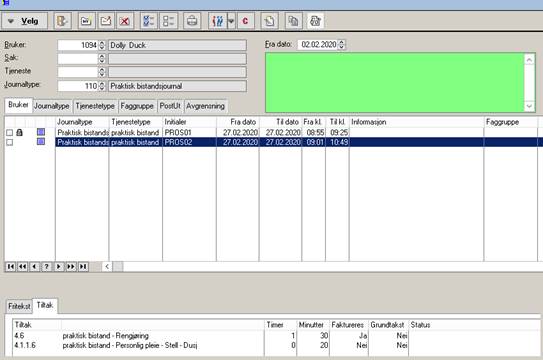Switch to the Fritekst tab
This screenshot has height=360, width=543.
click(19, 306)
